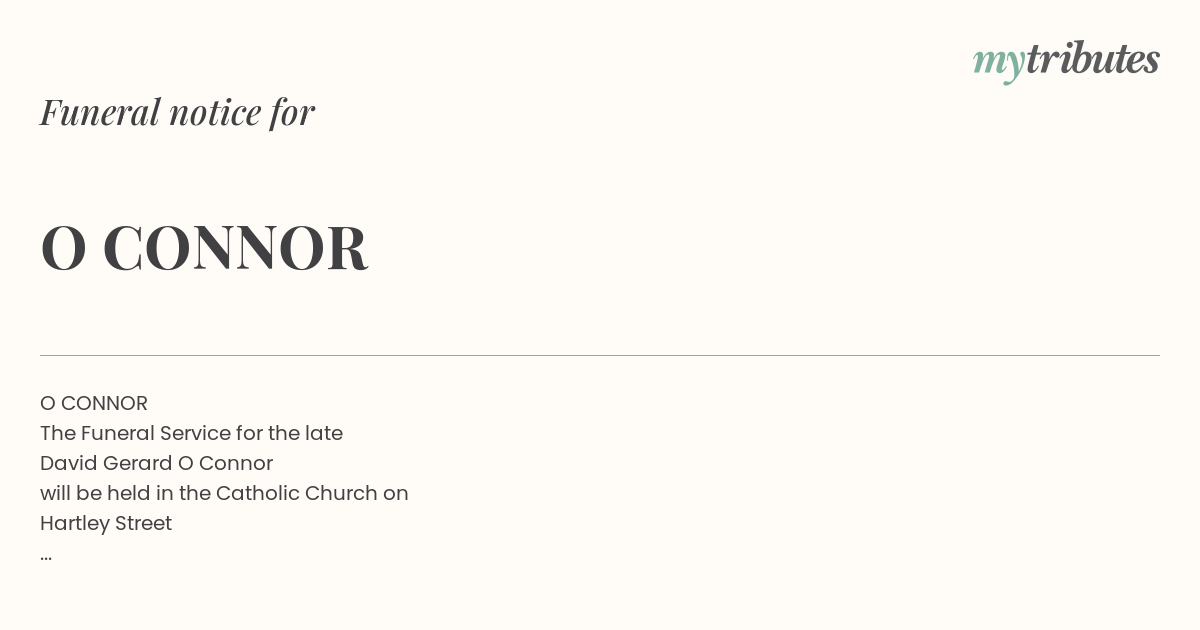
Task: Click the green "my" in the logo
Action: [999, 64]
